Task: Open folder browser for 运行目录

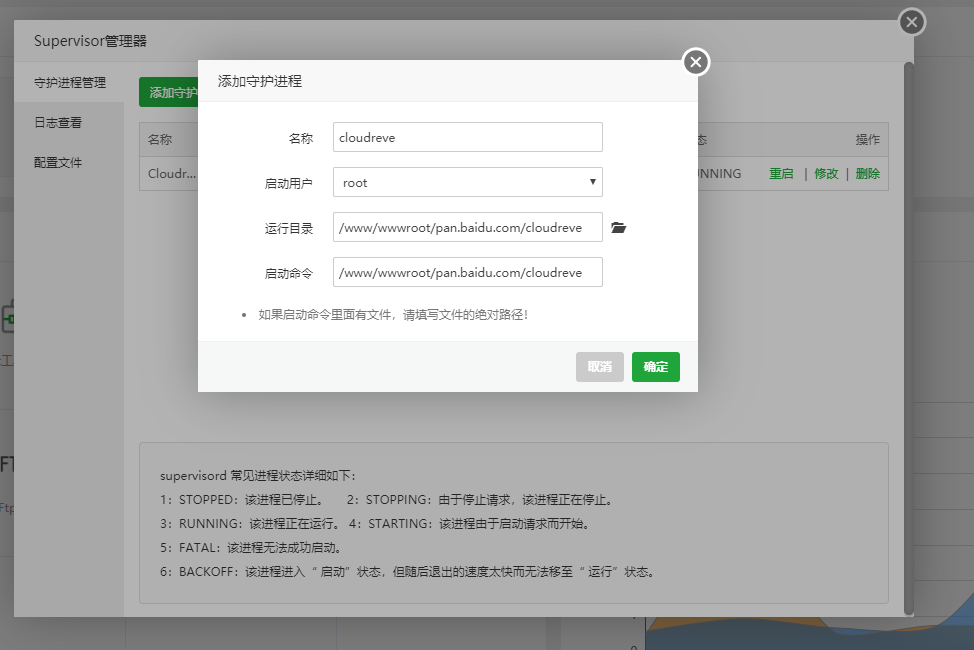Action: click(618, 228)
